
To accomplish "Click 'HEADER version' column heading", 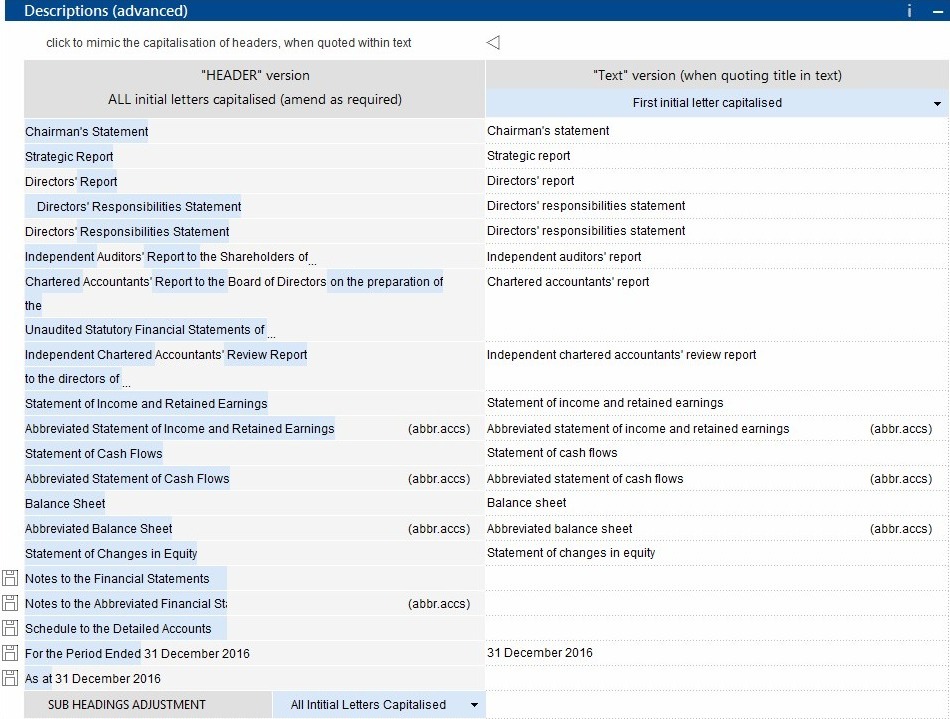I will [255, 75].
